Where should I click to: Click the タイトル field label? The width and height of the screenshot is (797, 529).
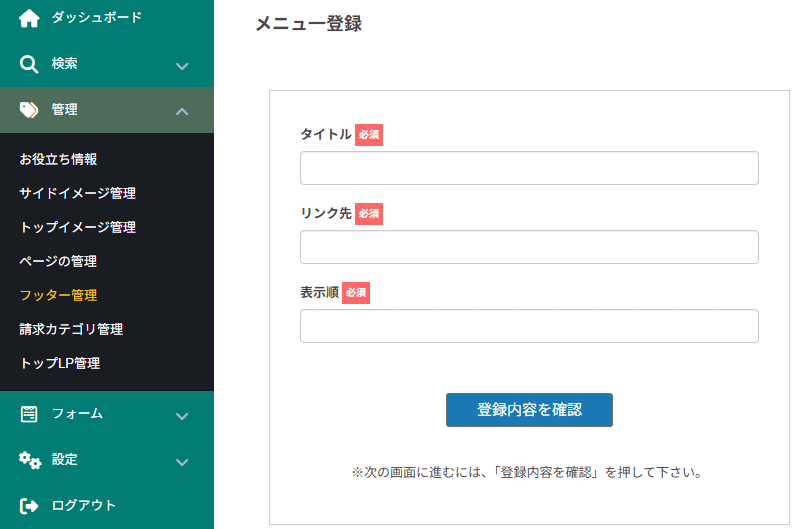pyautogui.click(x=326, y=134)
